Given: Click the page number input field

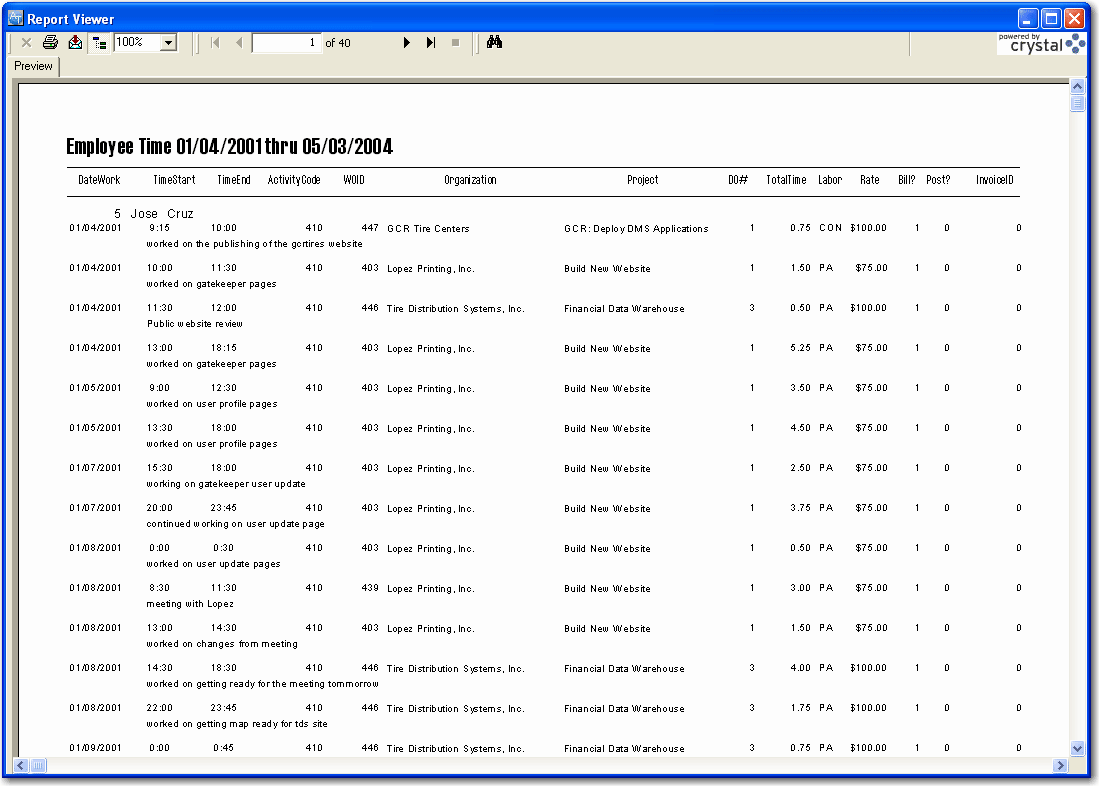Looking at the screenshot, I should [287, 43].
